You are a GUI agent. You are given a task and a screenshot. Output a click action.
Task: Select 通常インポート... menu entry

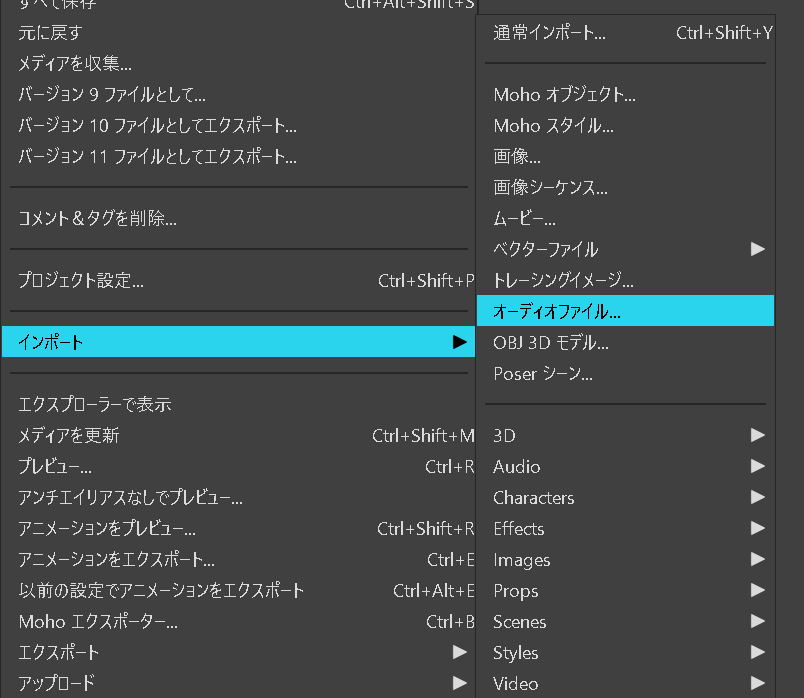pos(549,33)
